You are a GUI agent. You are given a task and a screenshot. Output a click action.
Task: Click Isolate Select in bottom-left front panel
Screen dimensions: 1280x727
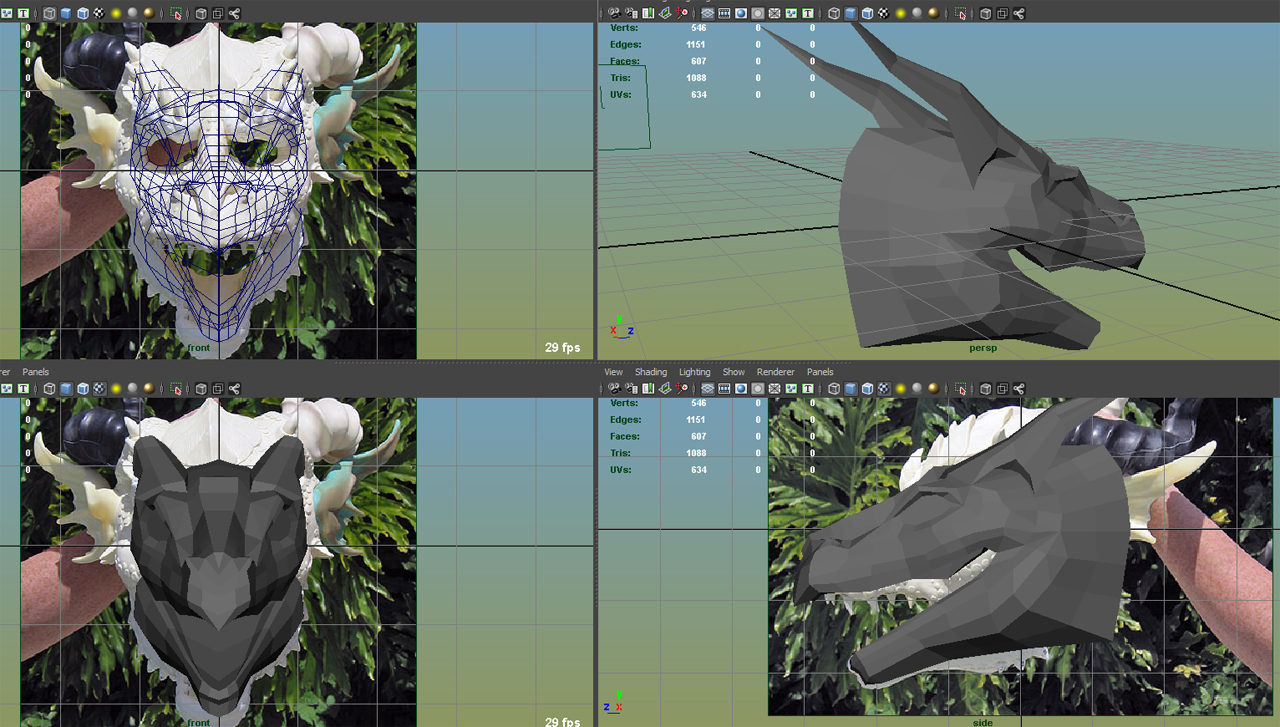pyautogui.click(x=177, y=389)
